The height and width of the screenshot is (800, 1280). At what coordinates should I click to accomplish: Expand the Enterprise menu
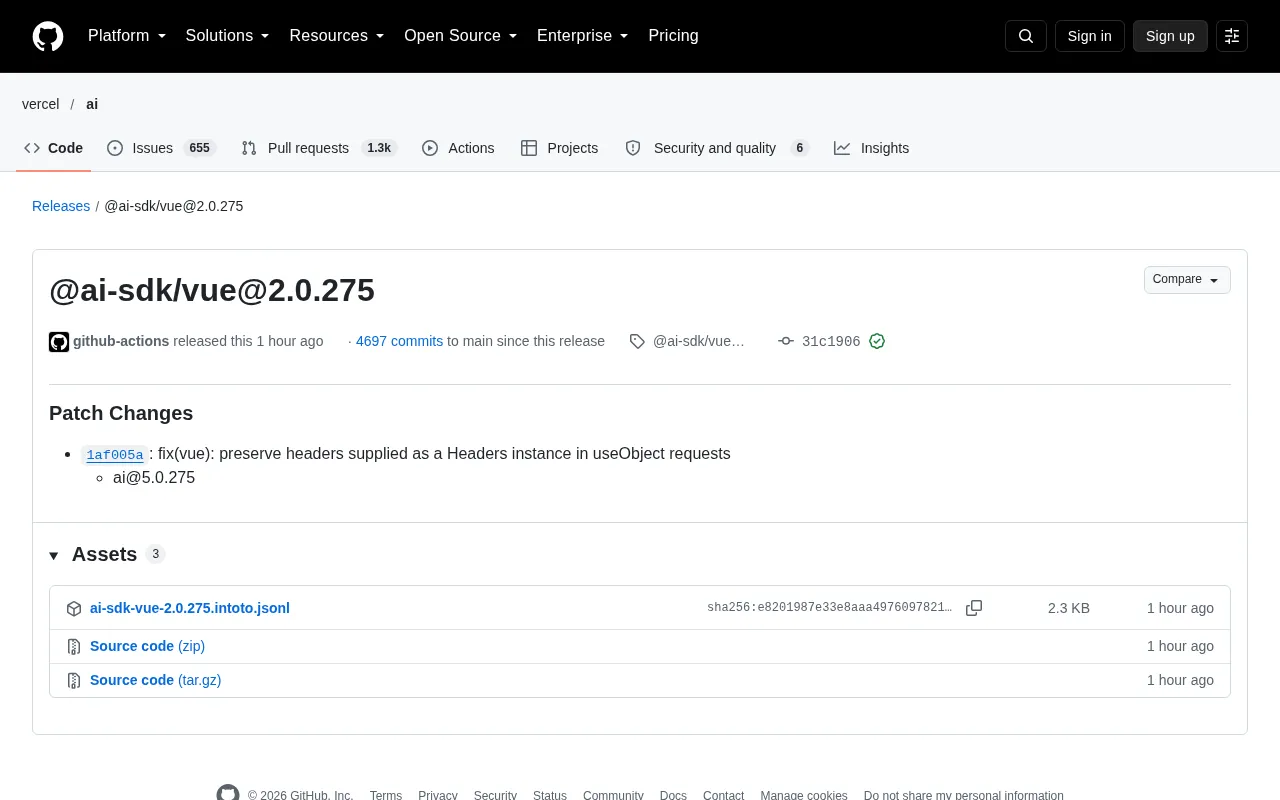pyautogui.click(x=583, y=36)
